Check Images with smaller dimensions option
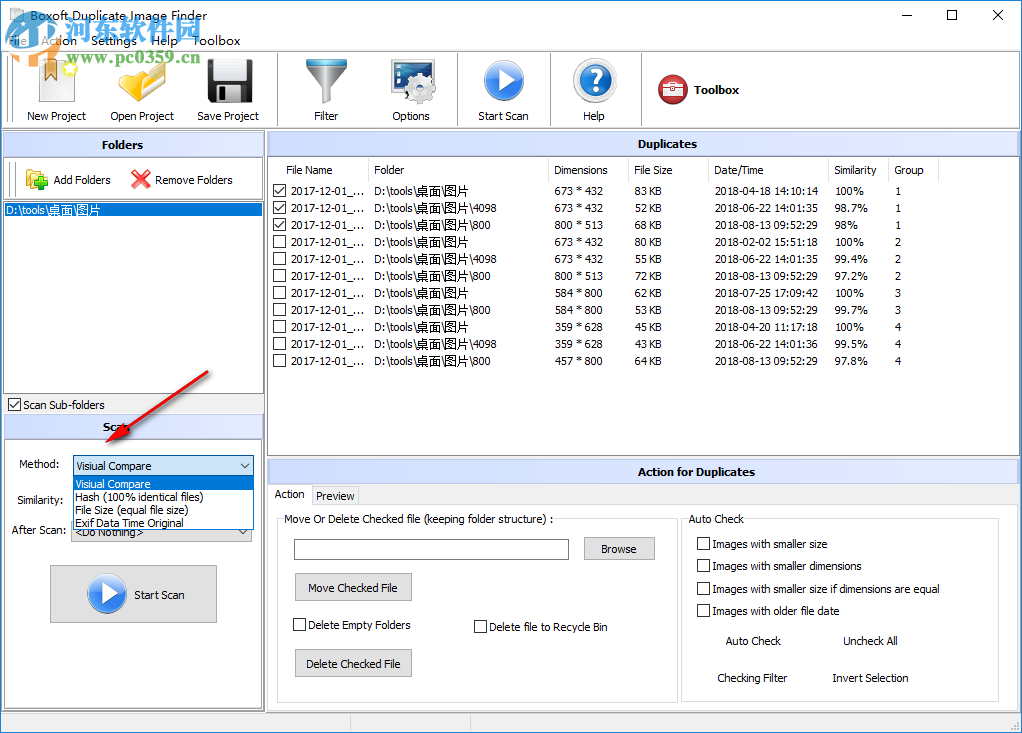1022x733 pixels. pos(703,565)
